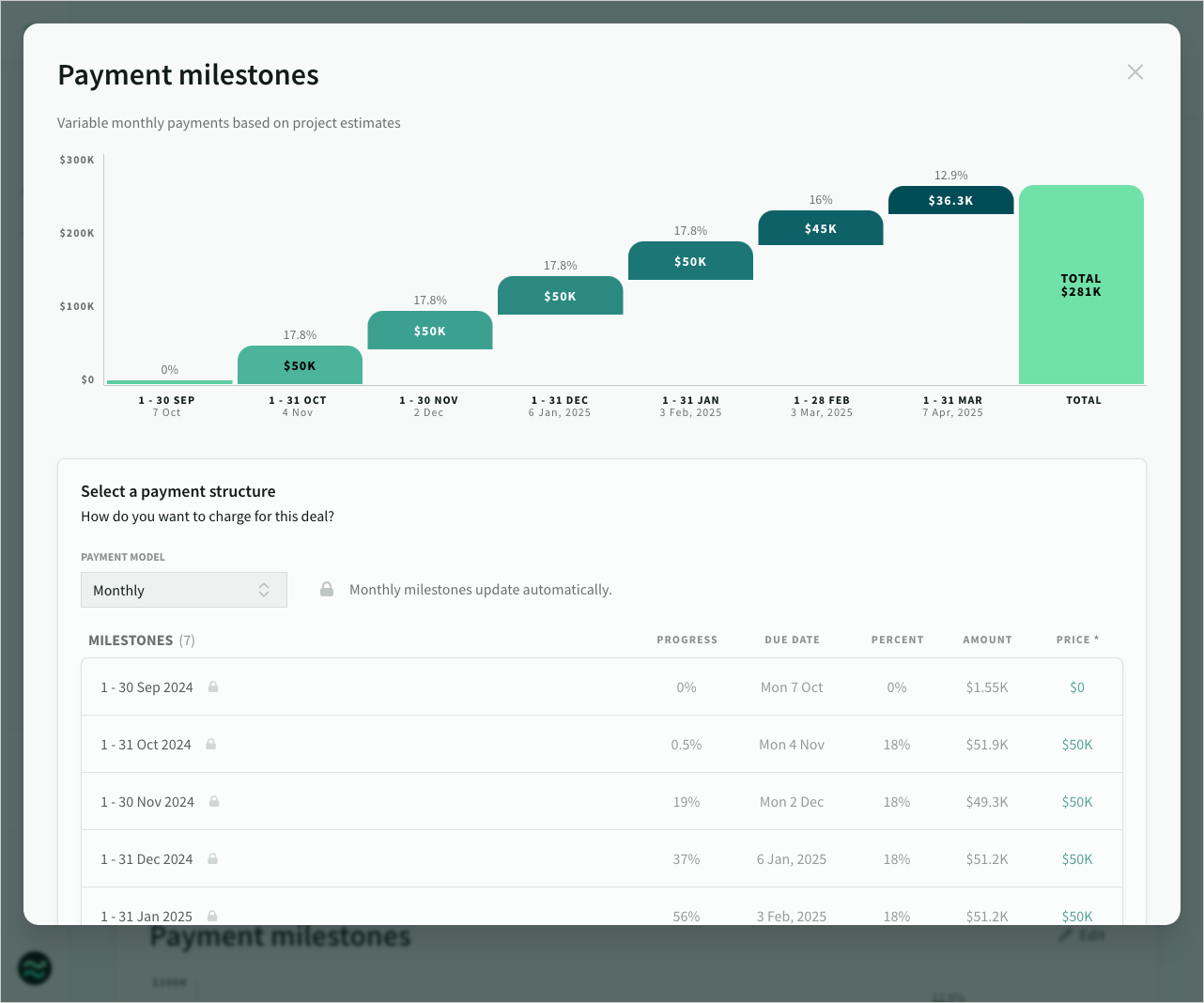Select the 1 - 30 Sep 2024 milestone name
The image size is (1204, 1003).
pos(147,687)
